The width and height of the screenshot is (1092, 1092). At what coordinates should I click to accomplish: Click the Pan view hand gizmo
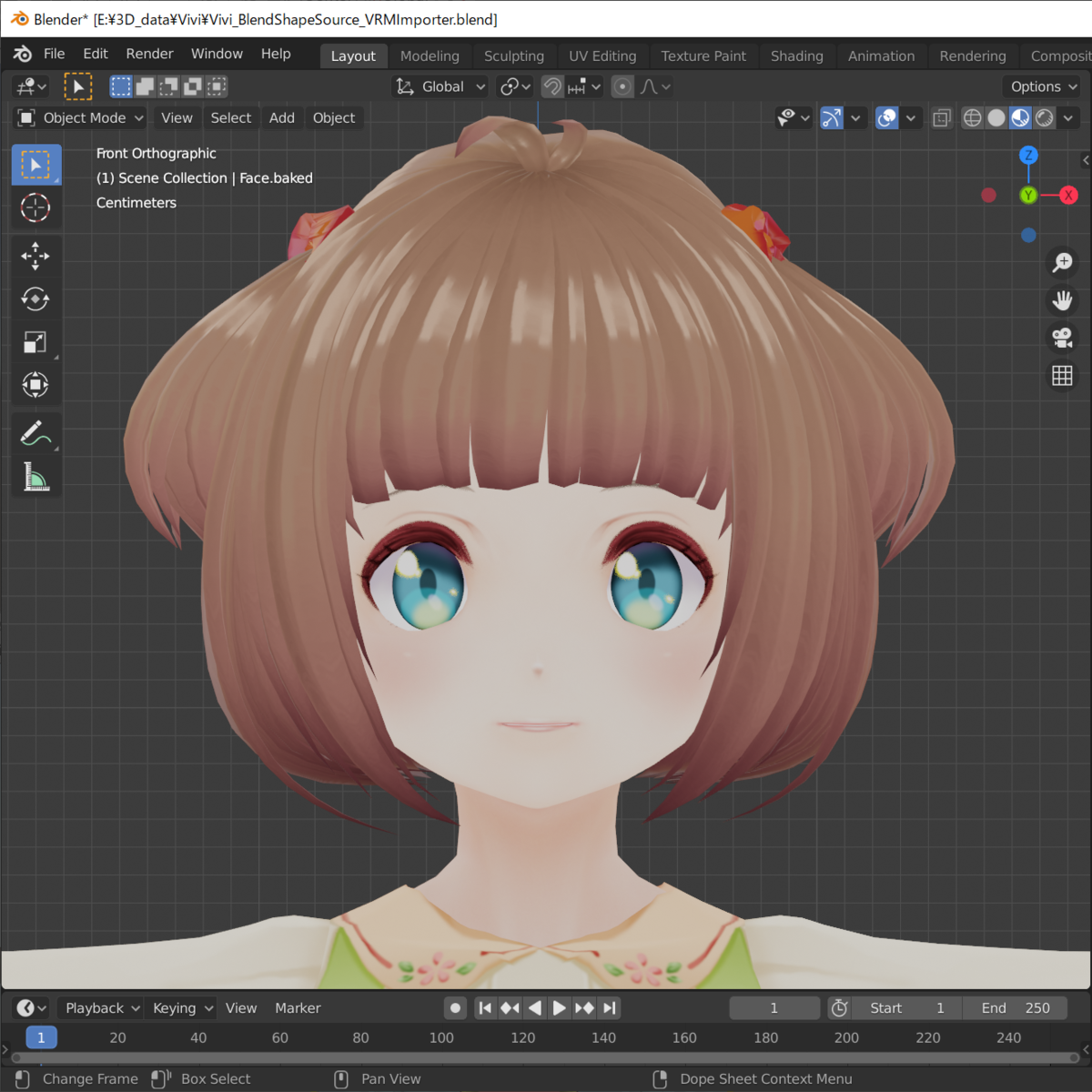(1062, 300)
